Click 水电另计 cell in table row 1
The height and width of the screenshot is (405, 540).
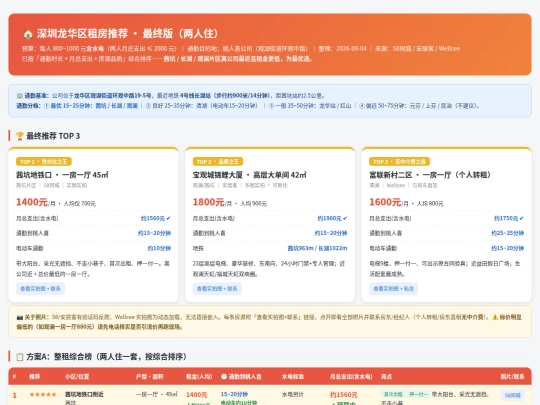pos(293,394)
